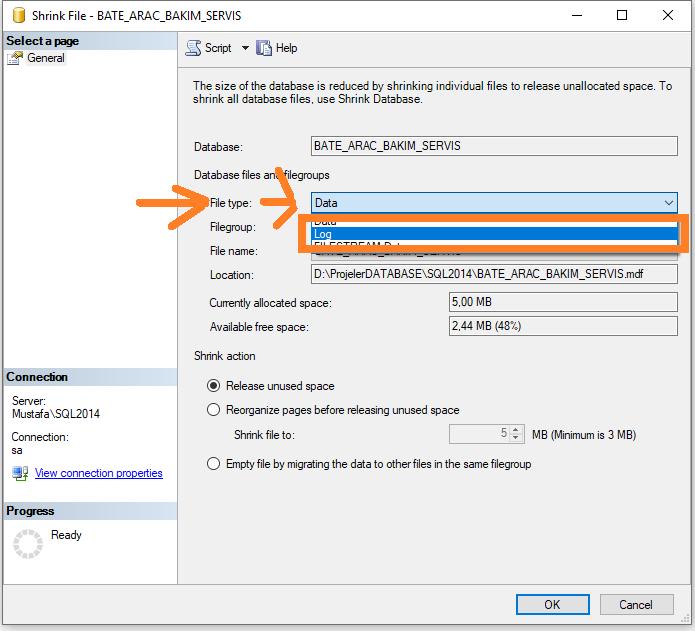This screenshot has height=631, width=695.
Task: Choose Empty file by migrating data option
Action: point(213,464)
